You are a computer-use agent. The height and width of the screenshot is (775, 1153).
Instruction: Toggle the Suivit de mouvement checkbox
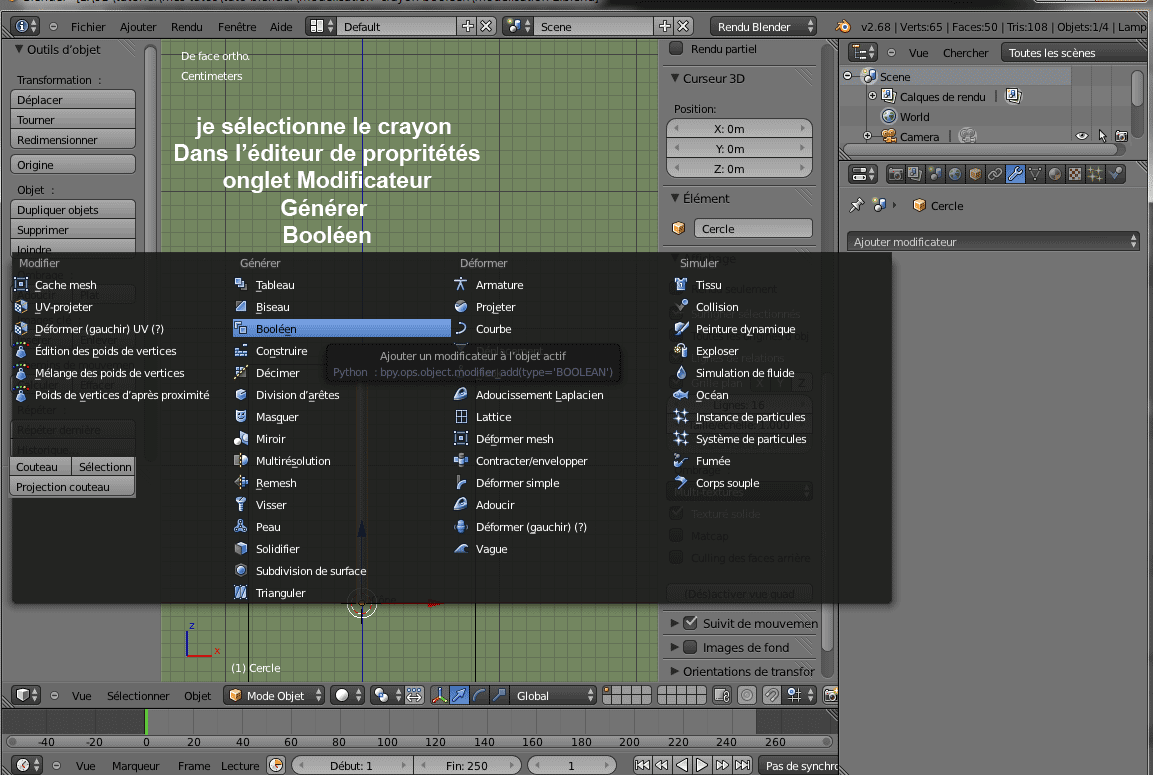pos(690,623)
